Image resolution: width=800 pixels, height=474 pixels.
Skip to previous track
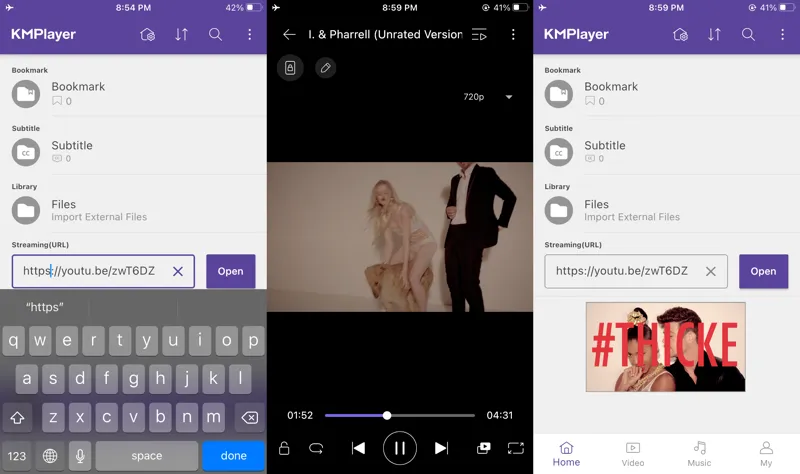(x=358, y=448)
